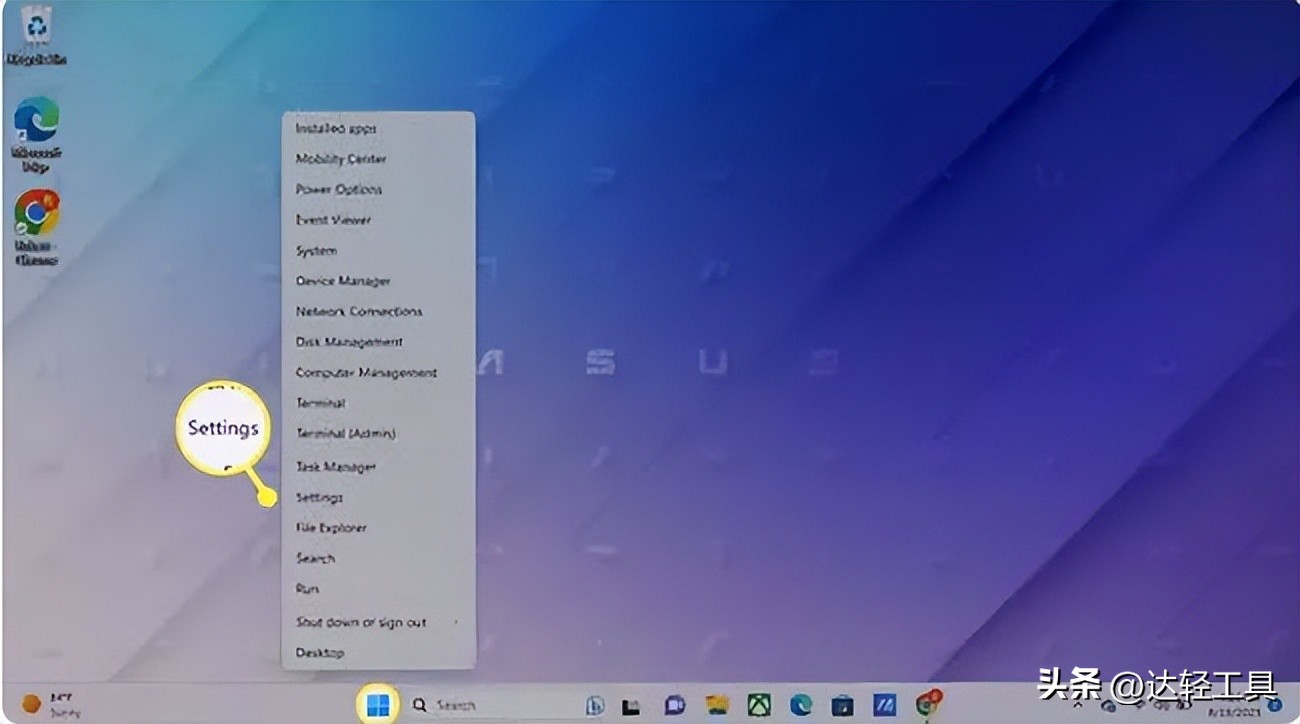Select the highlighted Settings menu entry
The image size is (1300, 724).
(x=319, y=497)
